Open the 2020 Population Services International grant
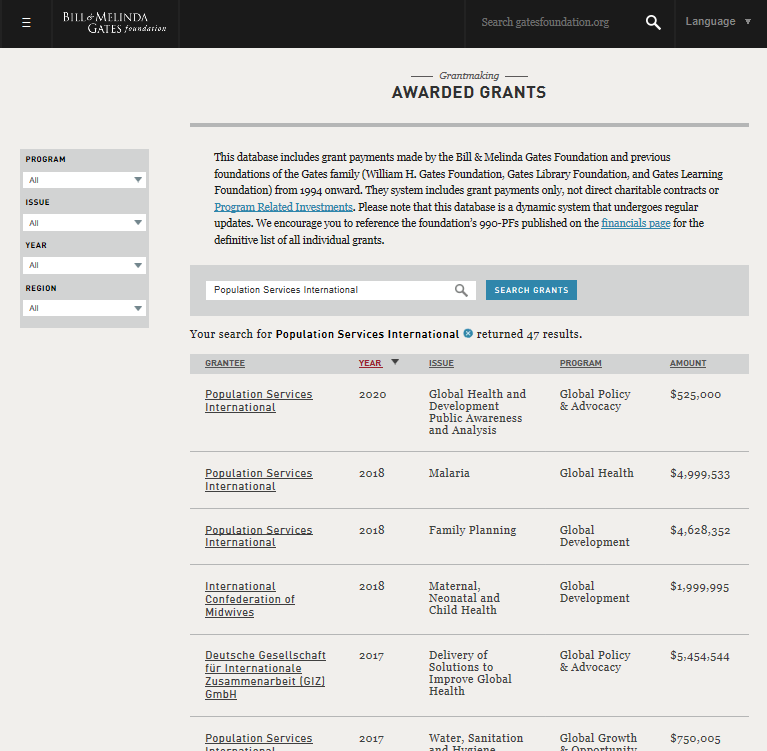 pyautogui.click(x=258, y=401)
